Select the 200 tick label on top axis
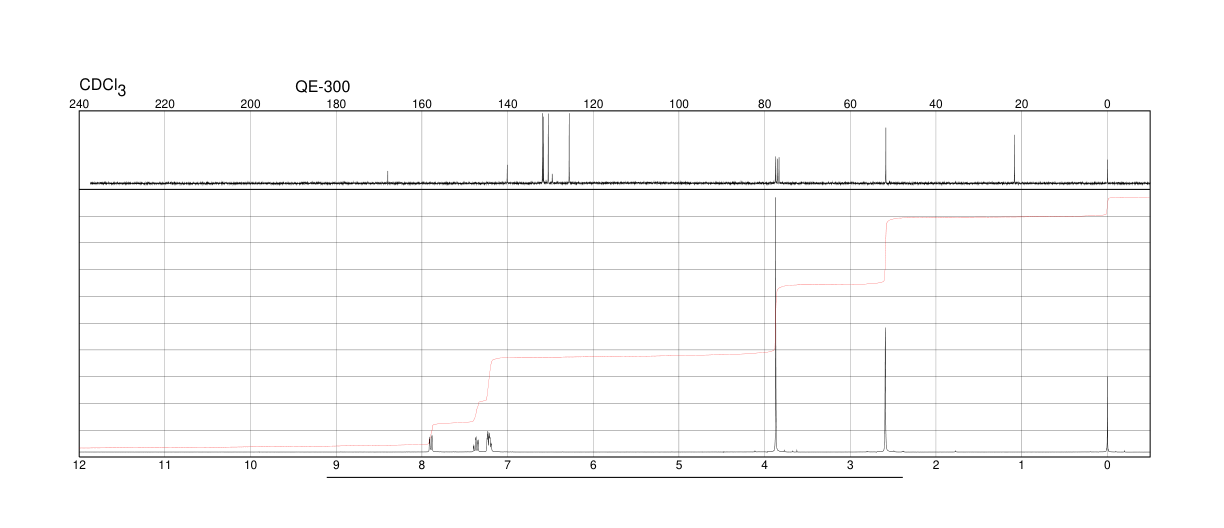The height and width of the screenshot is (528, 1224). click(x=251, y=104)
